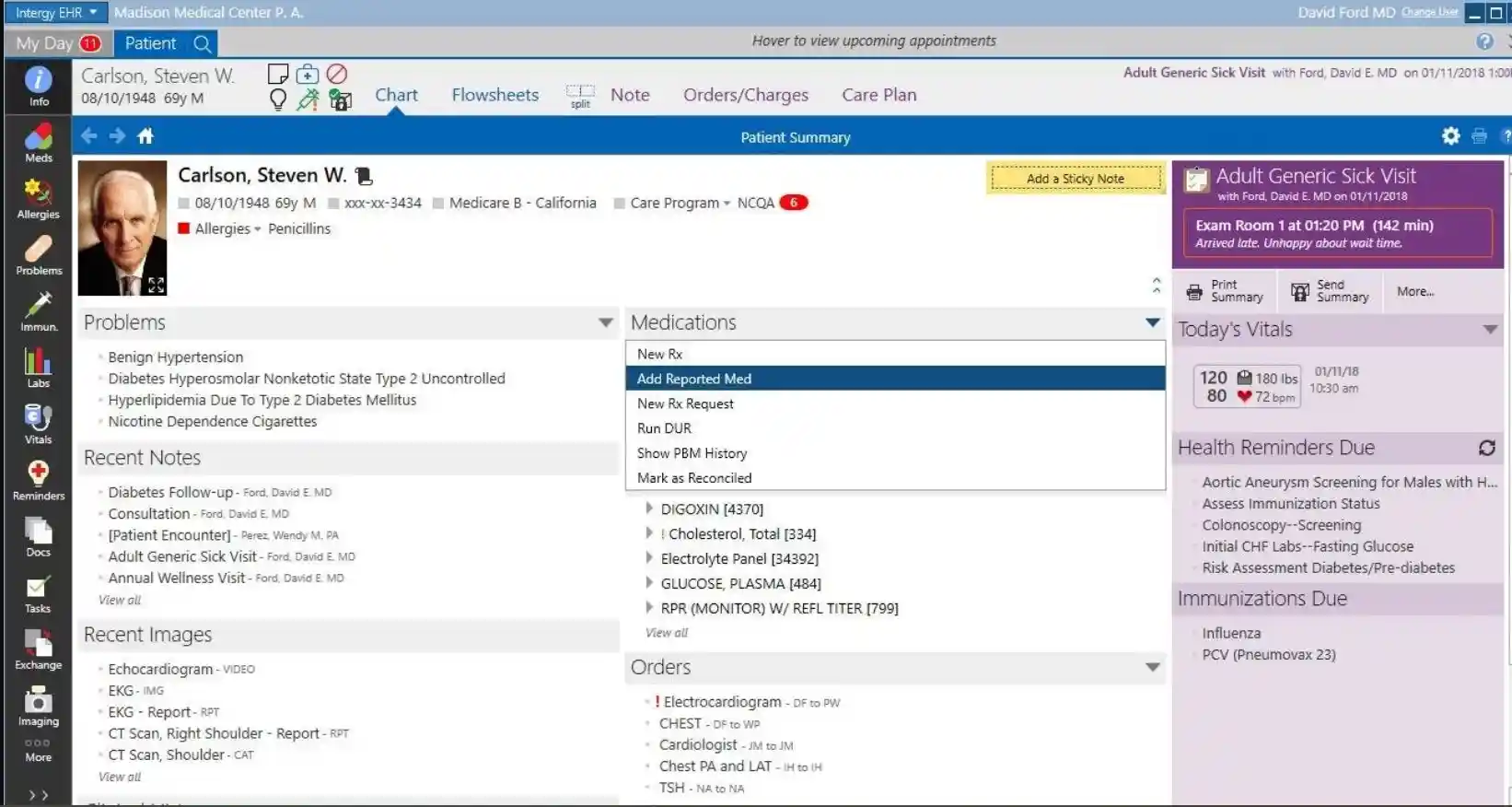
Task: Expand the RPR (MONITOR) row
Action: pyautogui.click(x=649, y=608)
